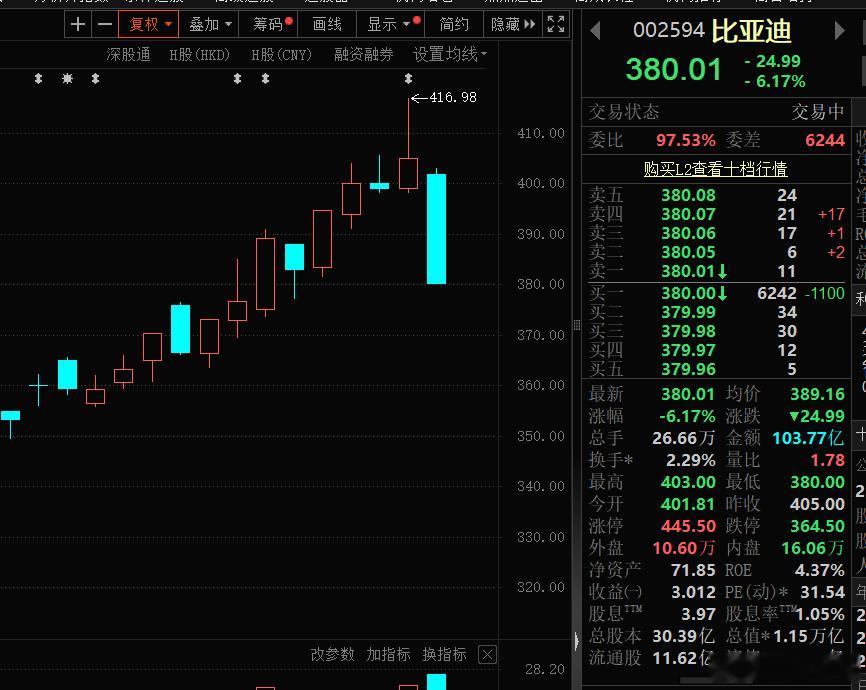Click stock name 比亚迪
The width and height of the screenshot is (866, 690).
coord(751,31)
